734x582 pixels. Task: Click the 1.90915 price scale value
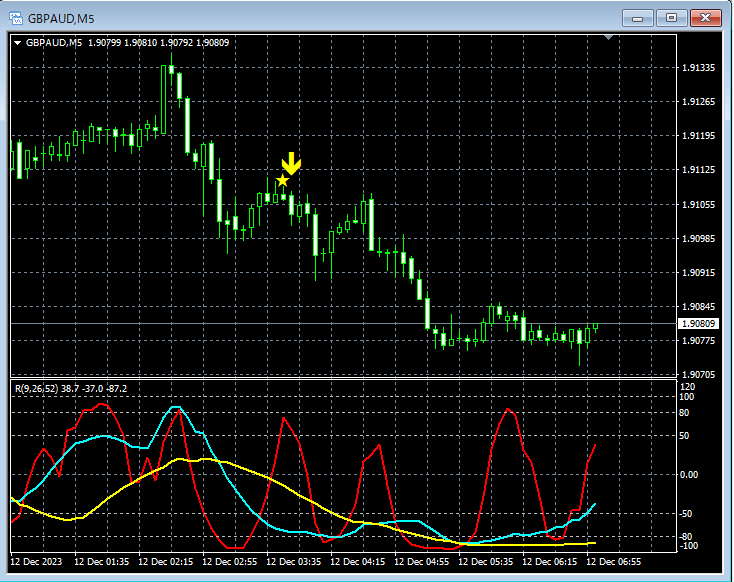[x=698, y=273]
